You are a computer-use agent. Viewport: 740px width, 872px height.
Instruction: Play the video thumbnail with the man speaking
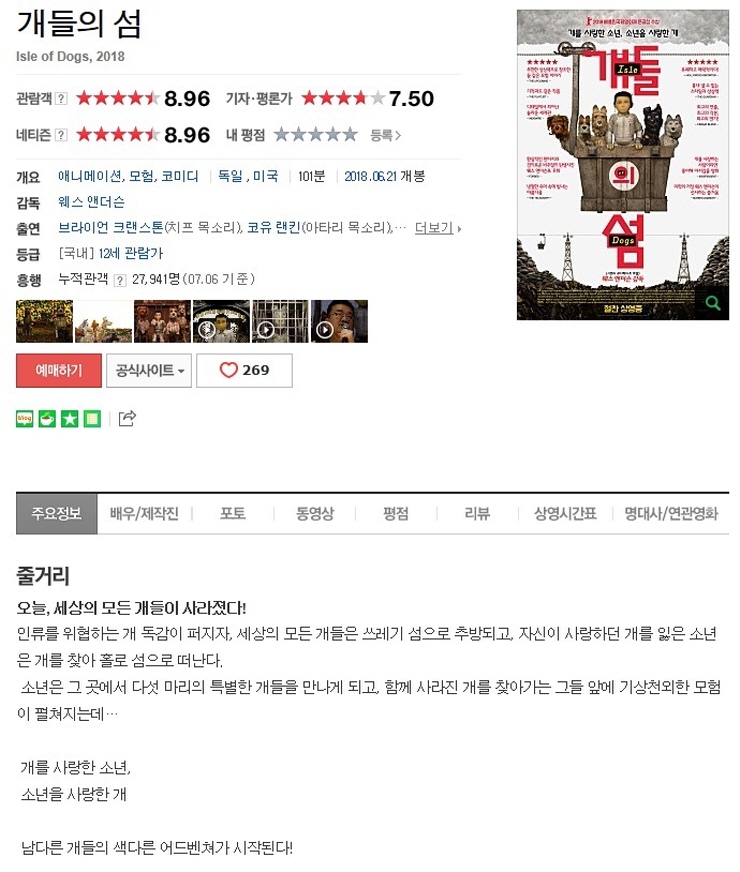339,321
